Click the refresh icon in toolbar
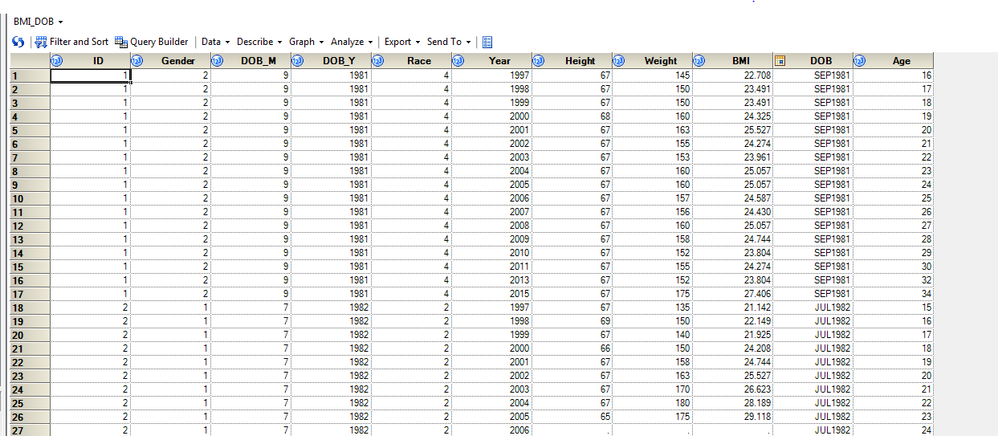This screenshot has height=436, width=998. [18, 42]
